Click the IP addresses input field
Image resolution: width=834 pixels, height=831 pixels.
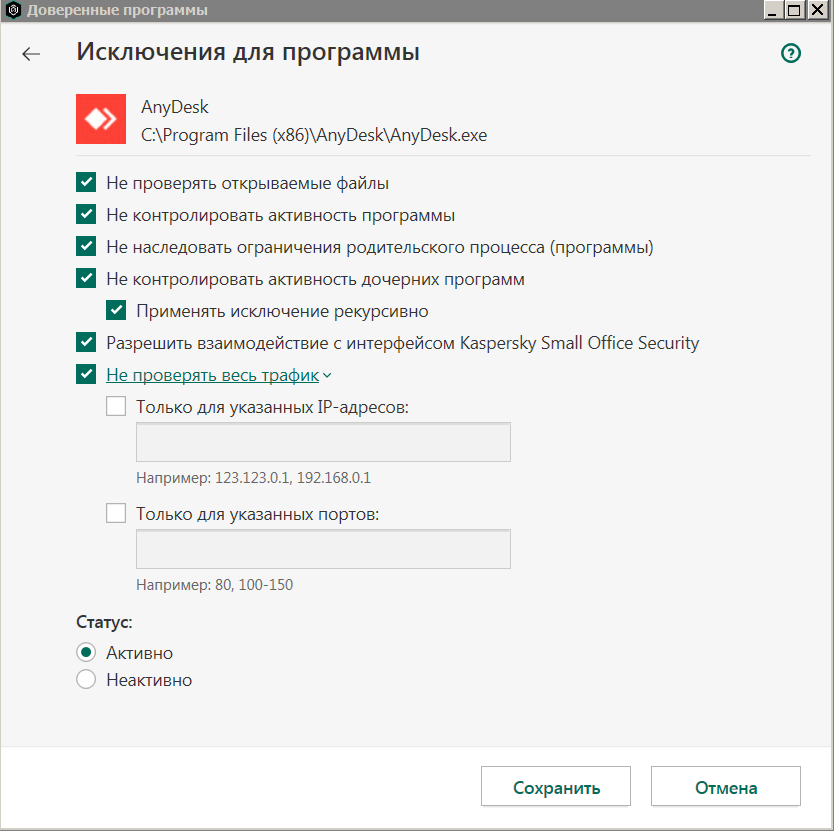(323, 442)
